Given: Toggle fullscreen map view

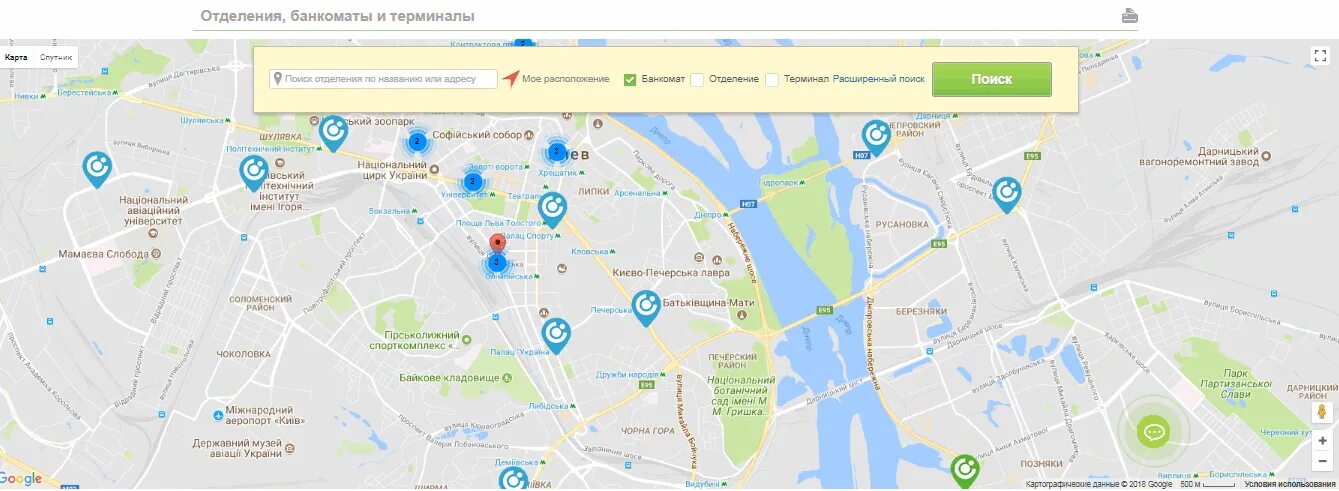Looking at the screenshot, I should [x=1320, y=56].
